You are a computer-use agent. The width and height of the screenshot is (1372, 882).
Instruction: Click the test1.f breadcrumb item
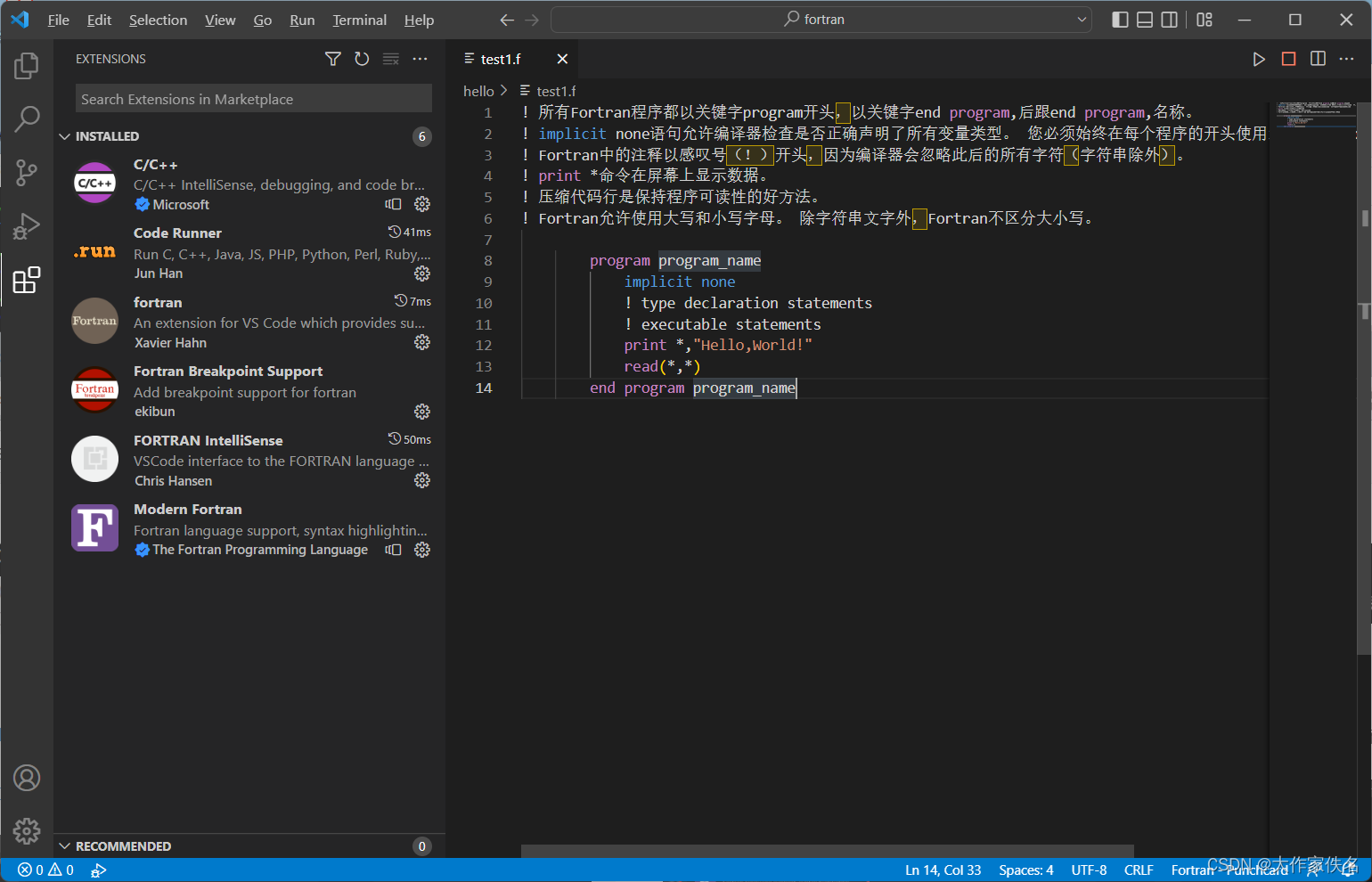[x=548, y=91]
